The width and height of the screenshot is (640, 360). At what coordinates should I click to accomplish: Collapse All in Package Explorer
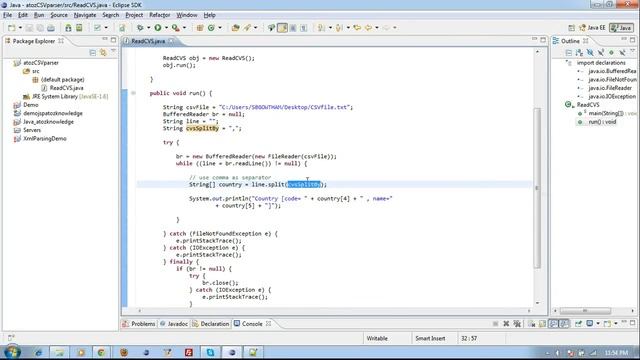click(93, 53)
